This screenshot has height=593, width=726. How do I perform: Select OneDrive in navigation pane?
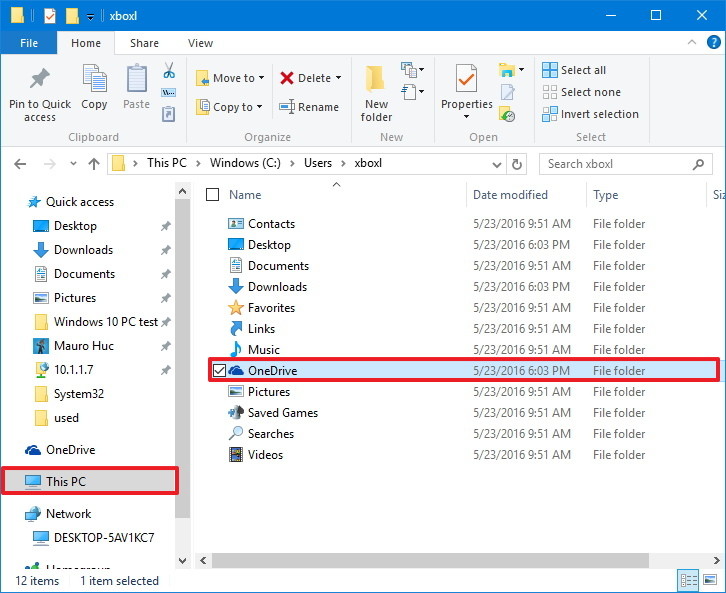[70, 450]
